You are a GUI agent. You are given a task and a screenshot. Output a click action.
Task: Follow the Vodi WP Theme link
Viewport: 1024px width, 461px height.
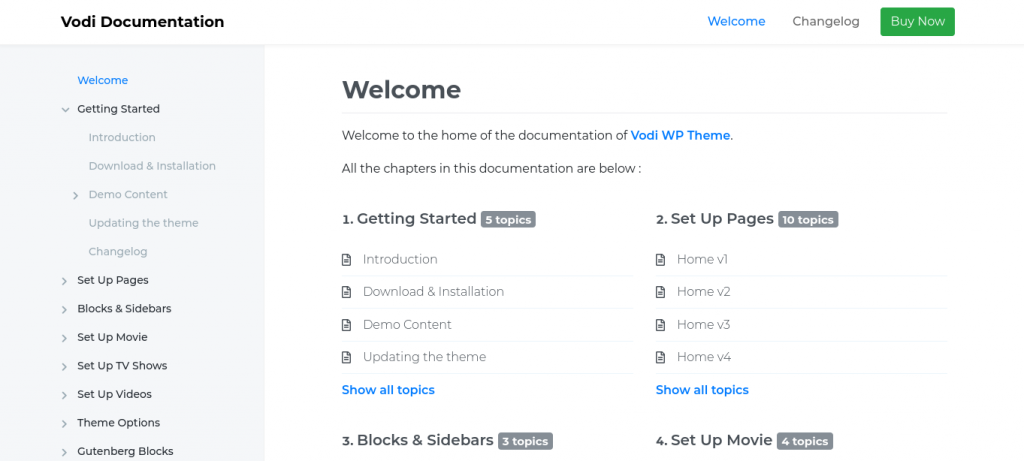[680, 136]
